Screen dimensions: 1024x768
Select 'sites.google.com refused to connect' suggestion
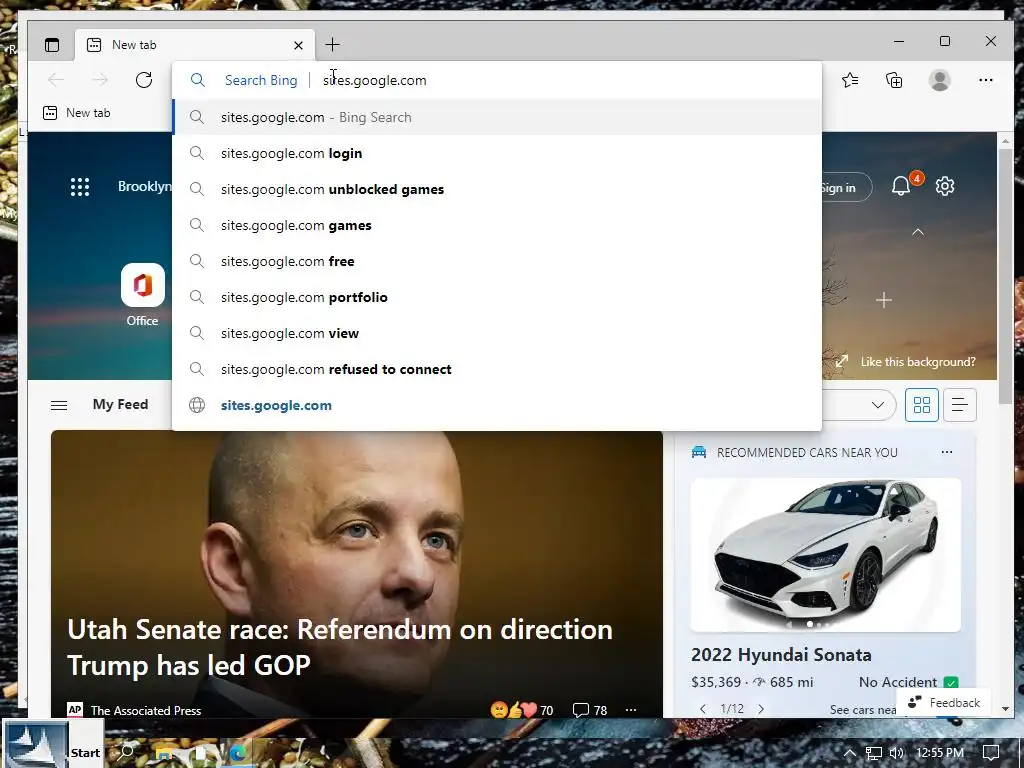[498, 369]
